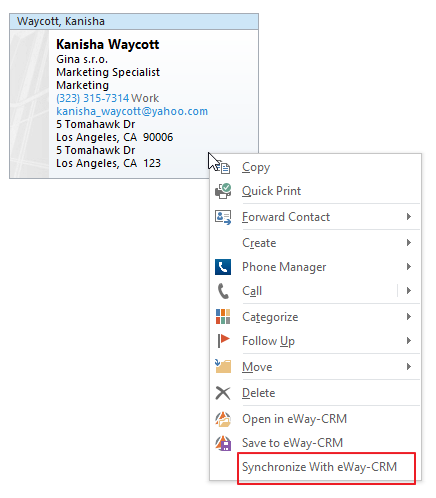Select the Categorize menu entry
Image resolution: width=436 pixels, height=498 pixels.
coord(315,317)
